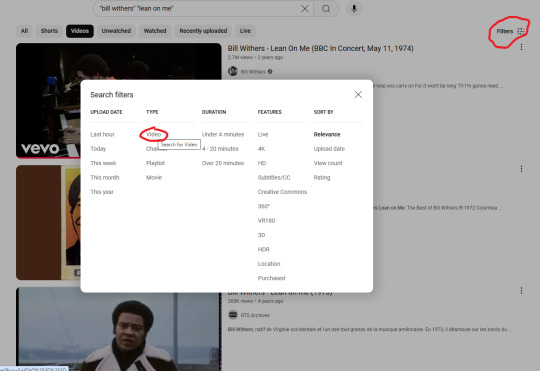Image resolution: width=540 pixels, height=371 pixels.
Task: Select the Location feature filter
Action: click(x=269, y=264)
